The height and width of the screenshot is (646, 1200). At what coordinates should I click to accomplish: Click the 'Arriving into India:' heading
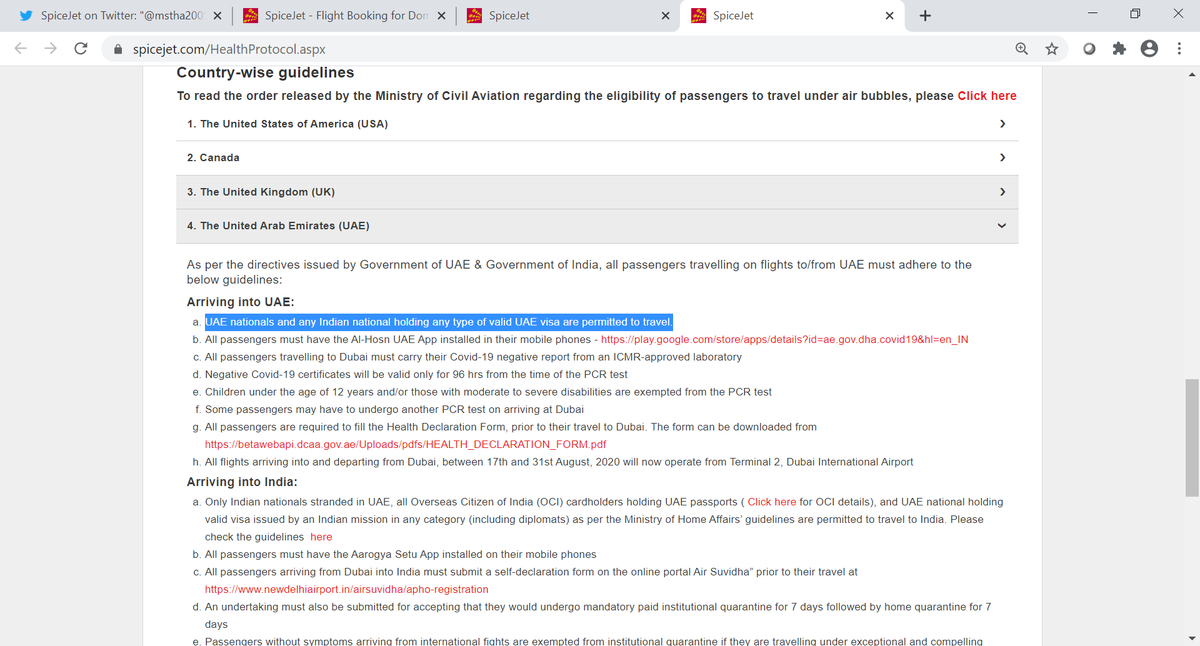(x=240, y=482)
